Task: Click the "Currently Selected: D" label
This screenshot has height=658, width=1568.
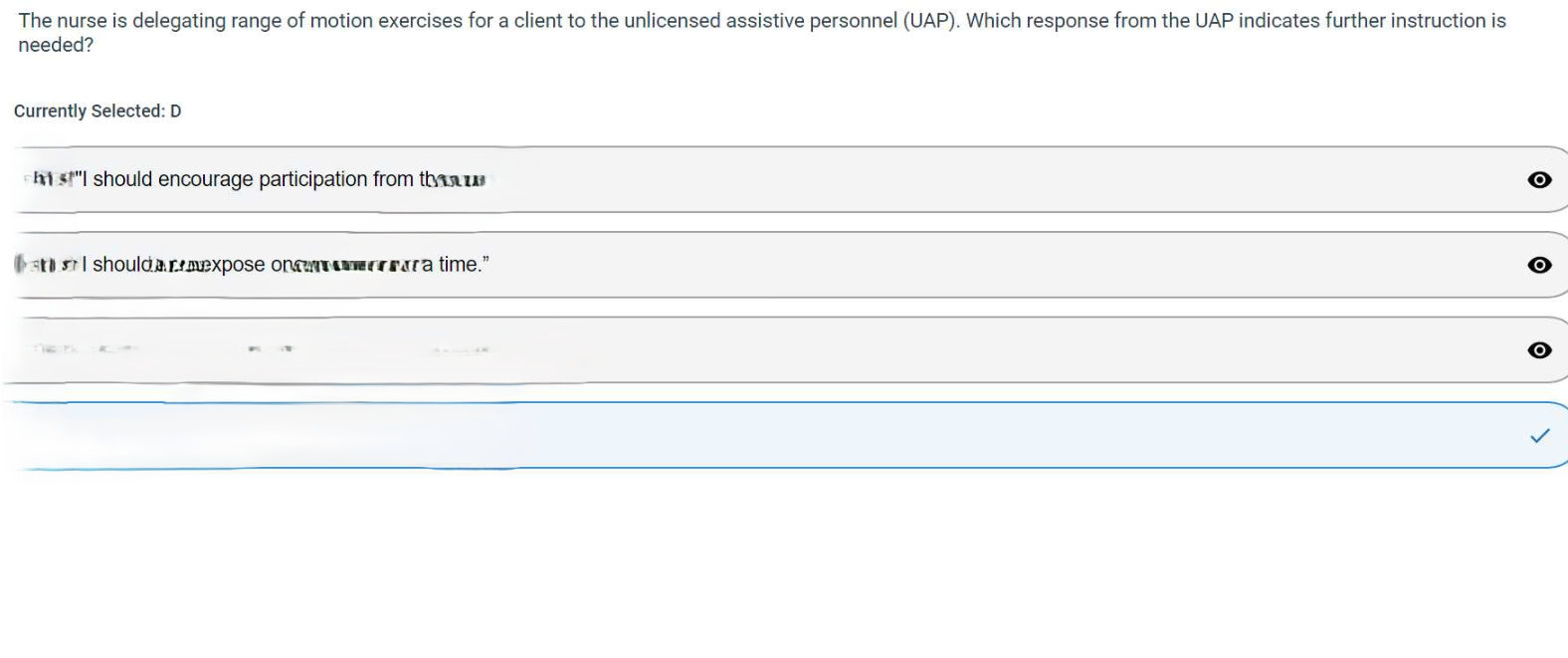Action: pyautogui.click(x=98, y=111)
